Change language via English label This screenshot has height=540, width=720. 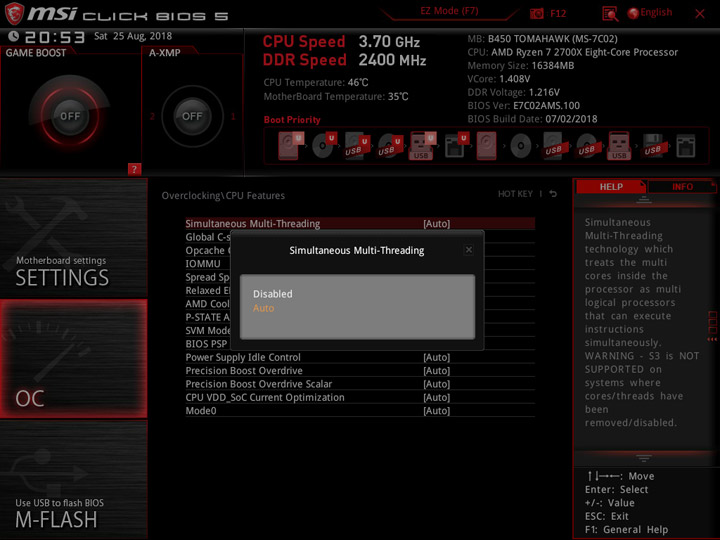[x=656, y=12]
